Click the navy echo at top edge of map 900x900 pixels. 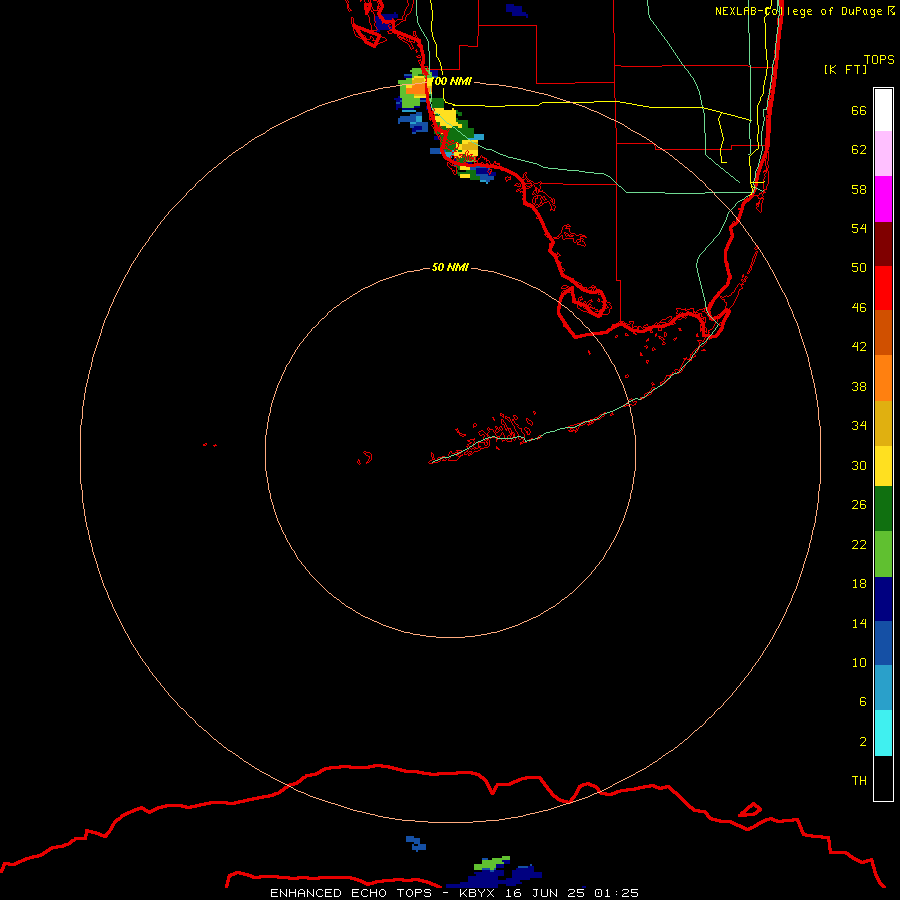point(517,10)
